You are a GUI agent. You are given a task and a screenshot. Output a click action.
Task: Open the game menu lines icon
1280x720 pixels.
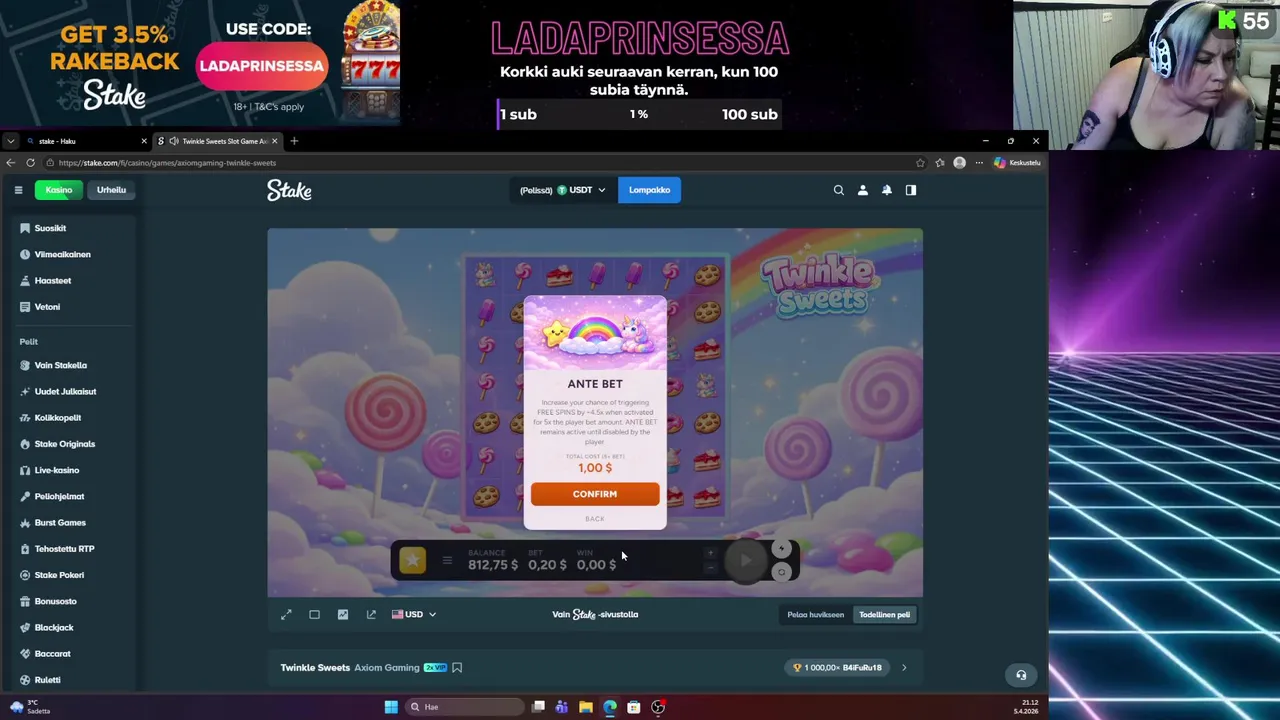pyautogui.click(x=447, y=561)
